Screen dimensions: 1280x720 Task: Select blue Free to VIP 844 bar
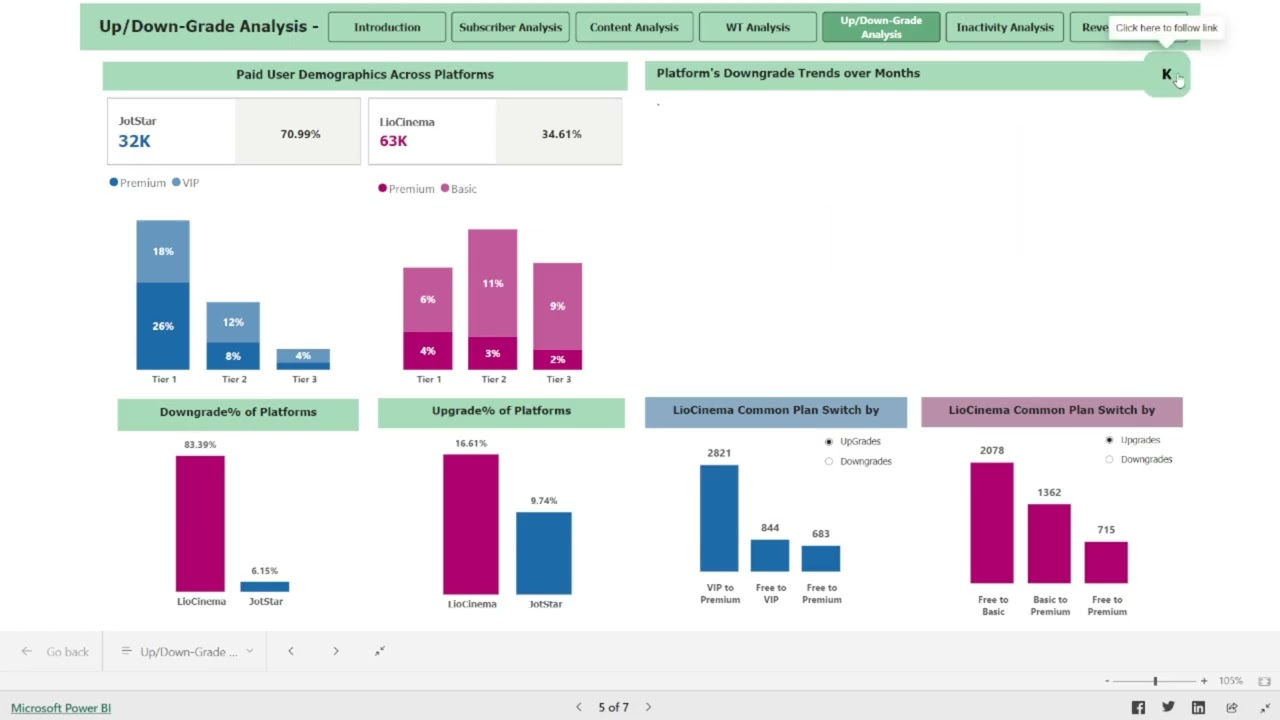tap(770, 555)
